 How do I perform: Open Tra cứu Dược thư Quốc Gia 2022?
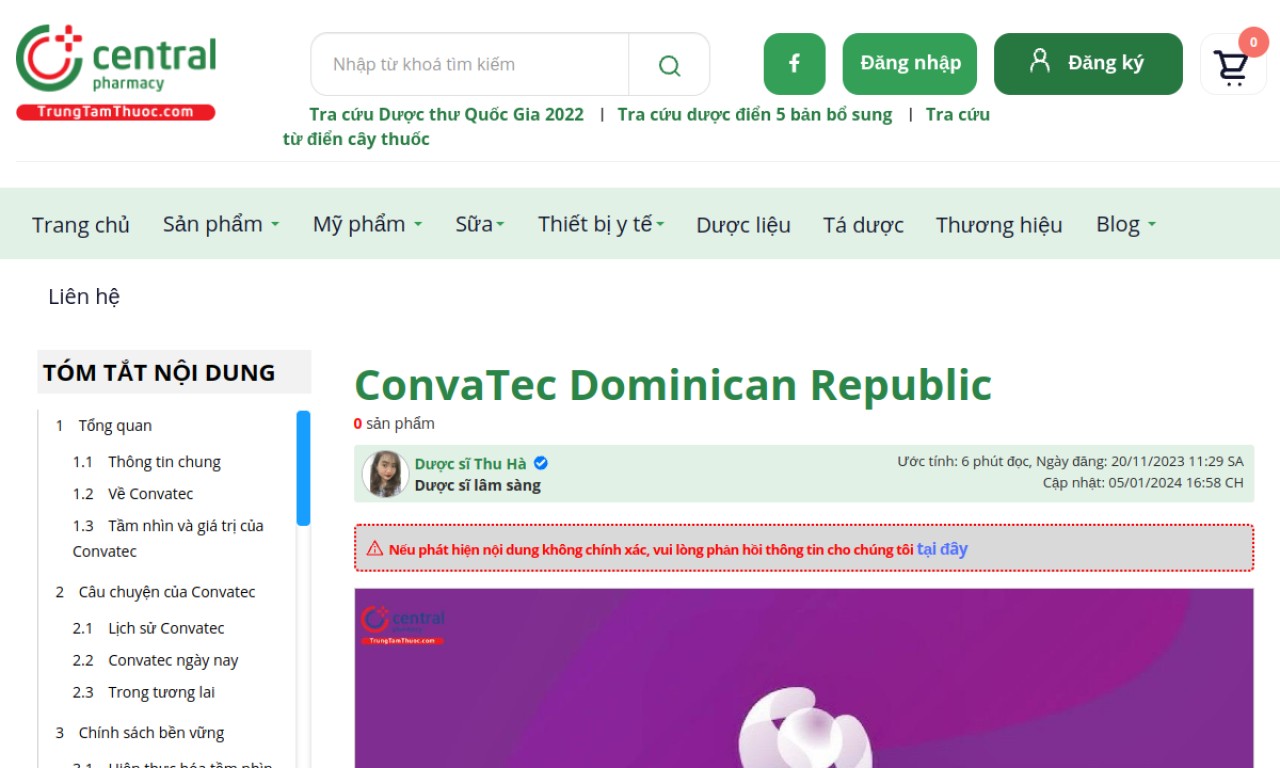coord(446,114)
